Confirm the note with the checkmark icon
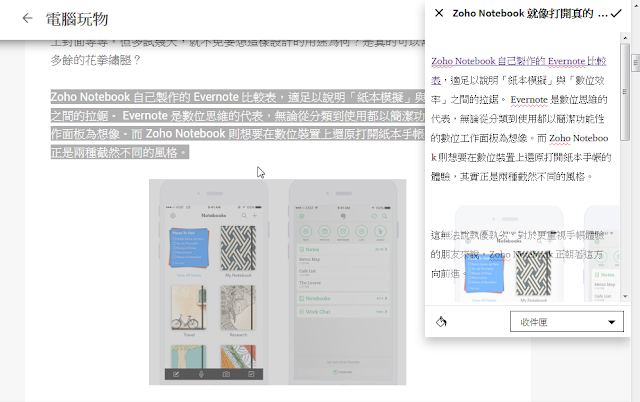Image resolution: width=640 pixels, height=402 pixels. click(x=616, y=13)
